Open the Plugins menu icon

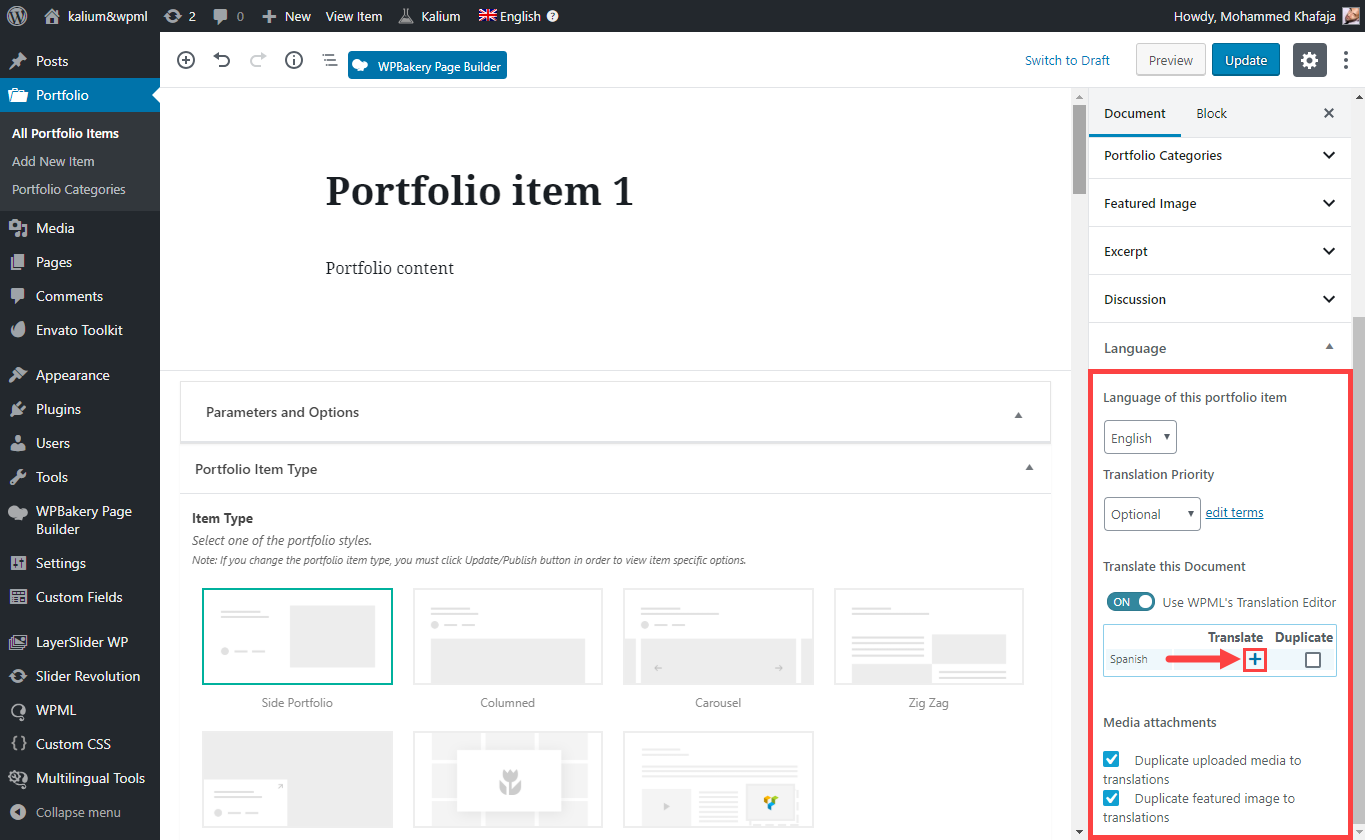(x=18, y=409)
